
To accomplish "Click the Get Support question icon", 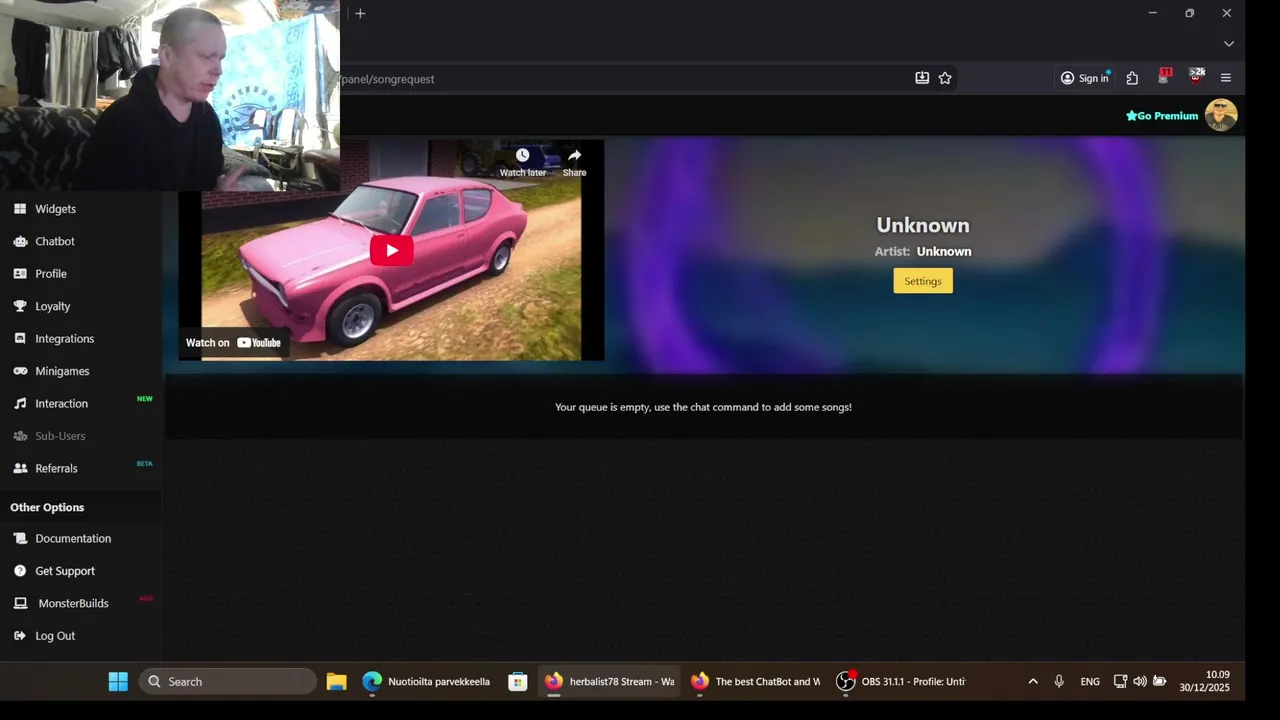I will click(x=20, y=571).
